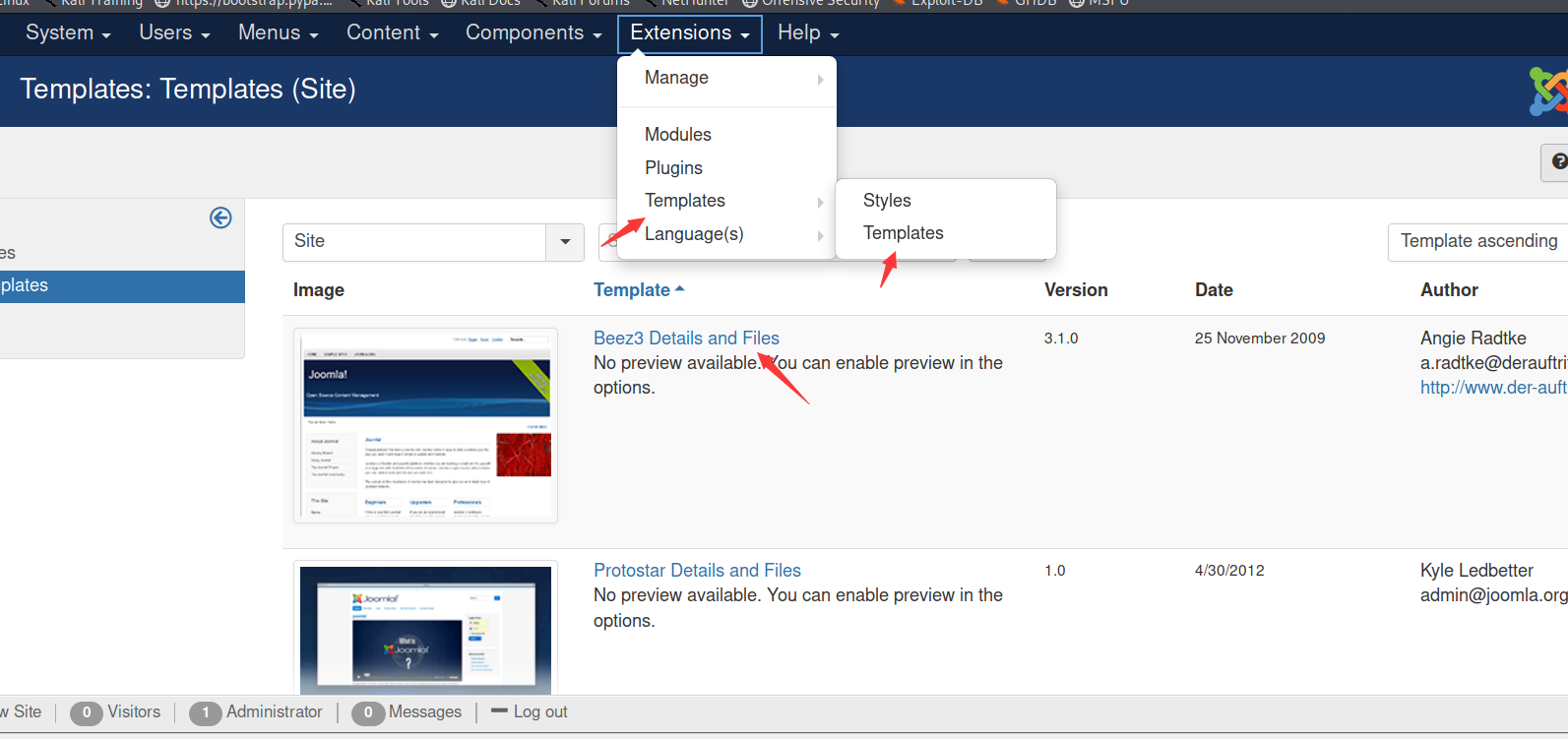This screenshot has width=1568, height=739.
Task: Click the date 25 November 2009
Action: (x=1260, y=339)
